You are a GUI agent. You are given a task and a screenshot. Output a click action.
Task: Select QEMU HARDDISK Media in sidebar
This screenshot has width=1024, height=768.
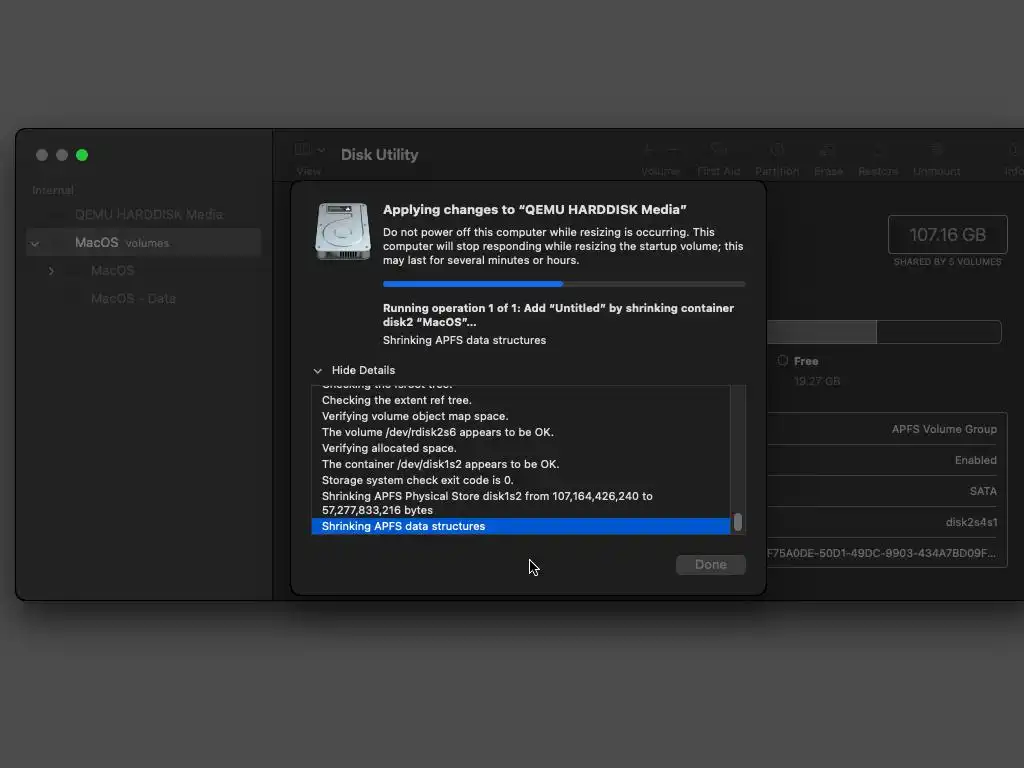click(149, 214)
